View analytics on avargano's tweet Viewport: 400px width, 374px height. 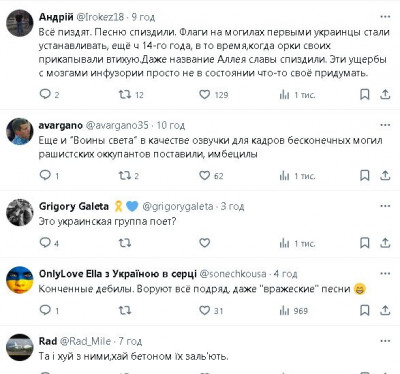click(x=297, y=176)
